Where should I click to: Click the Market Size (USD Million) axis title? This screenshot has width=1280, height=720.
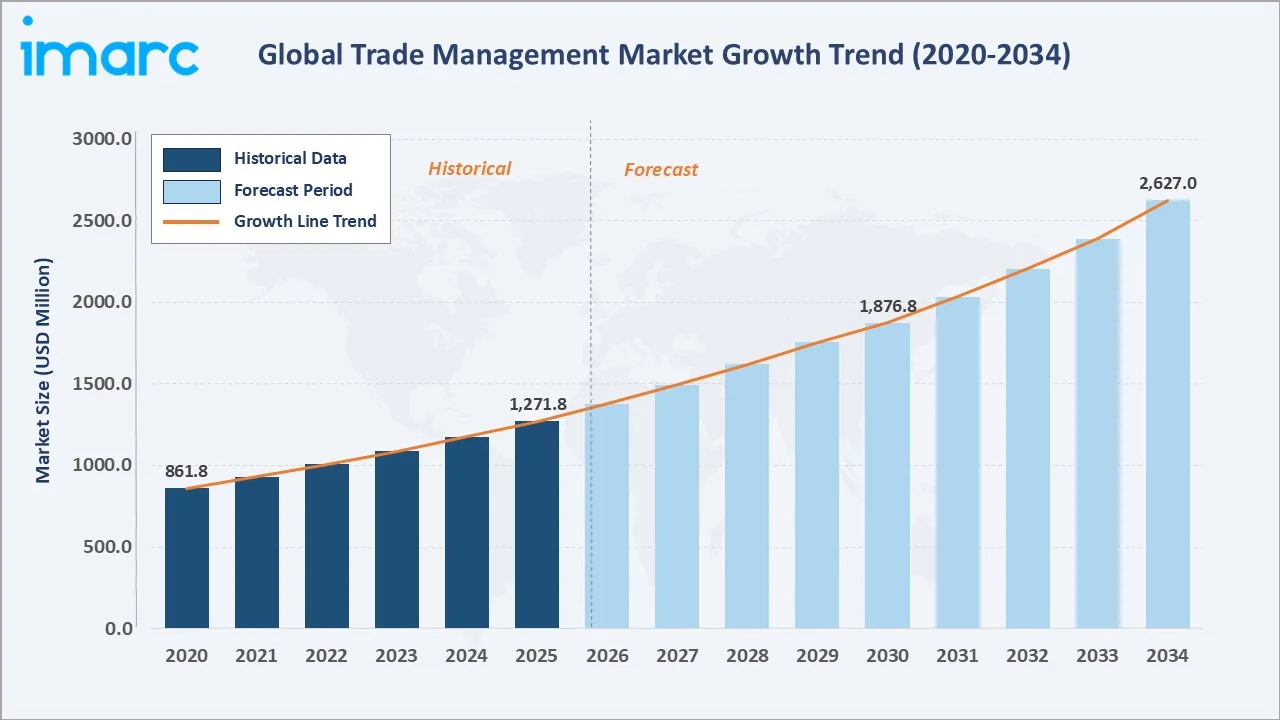coord(42,370)
